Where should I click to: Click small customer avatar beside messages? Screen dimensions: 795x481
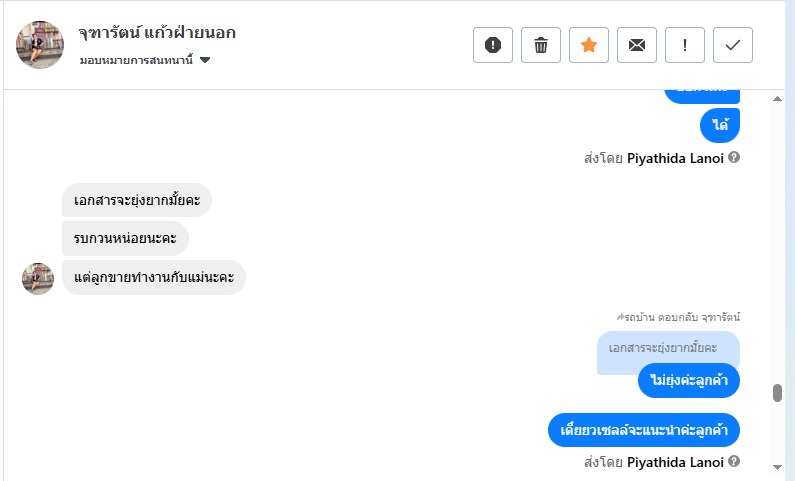(38, 278)
